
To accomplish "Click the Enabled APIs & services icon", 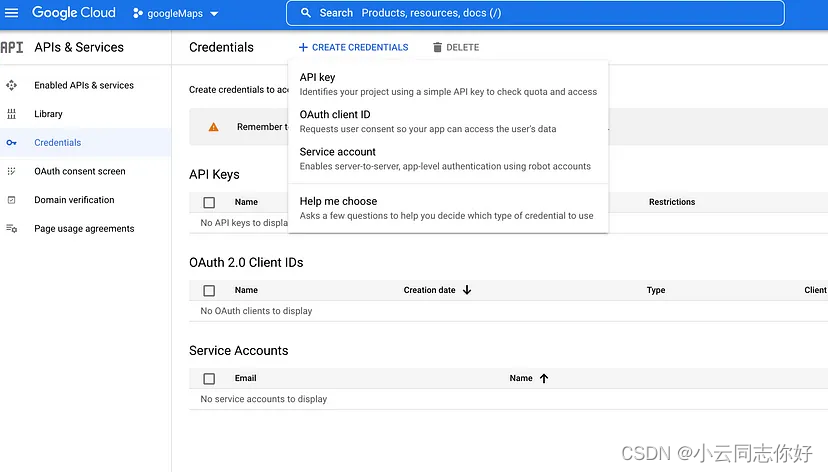I will coord(11,85).
